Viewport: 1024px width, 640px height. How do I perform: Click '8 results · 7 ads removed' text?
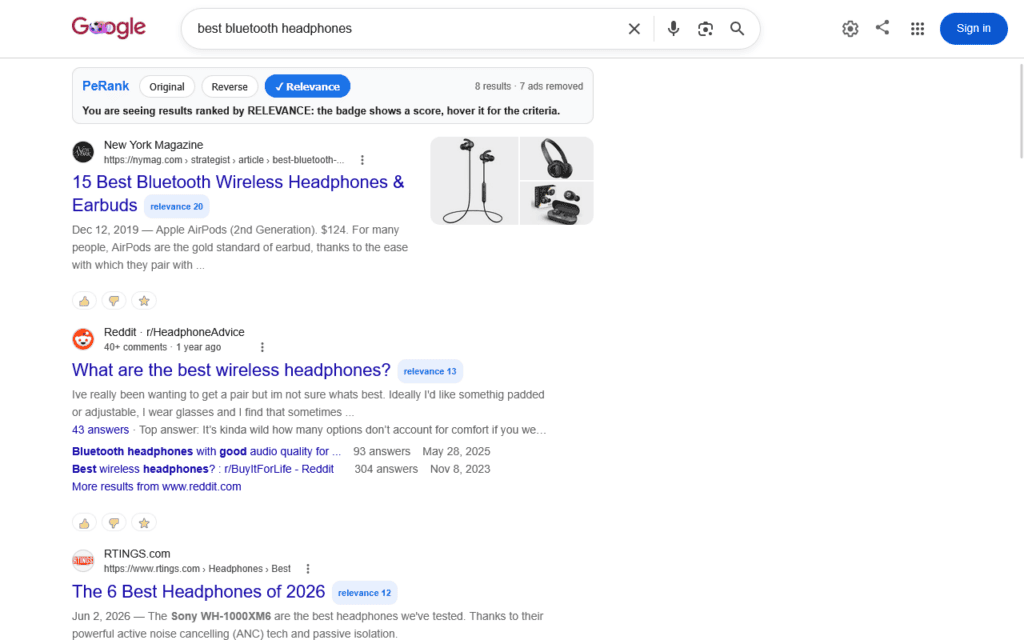529,86
